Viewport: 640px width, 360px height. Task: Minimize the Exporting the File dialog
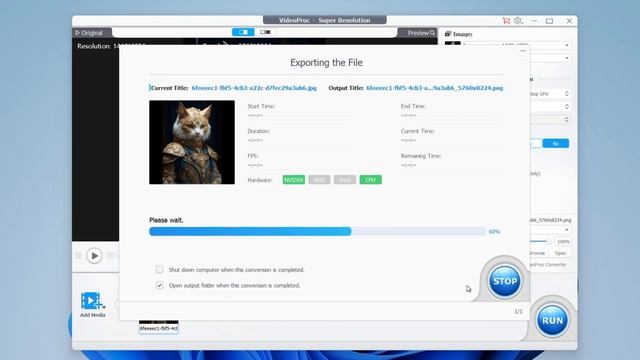coord(523,51)
